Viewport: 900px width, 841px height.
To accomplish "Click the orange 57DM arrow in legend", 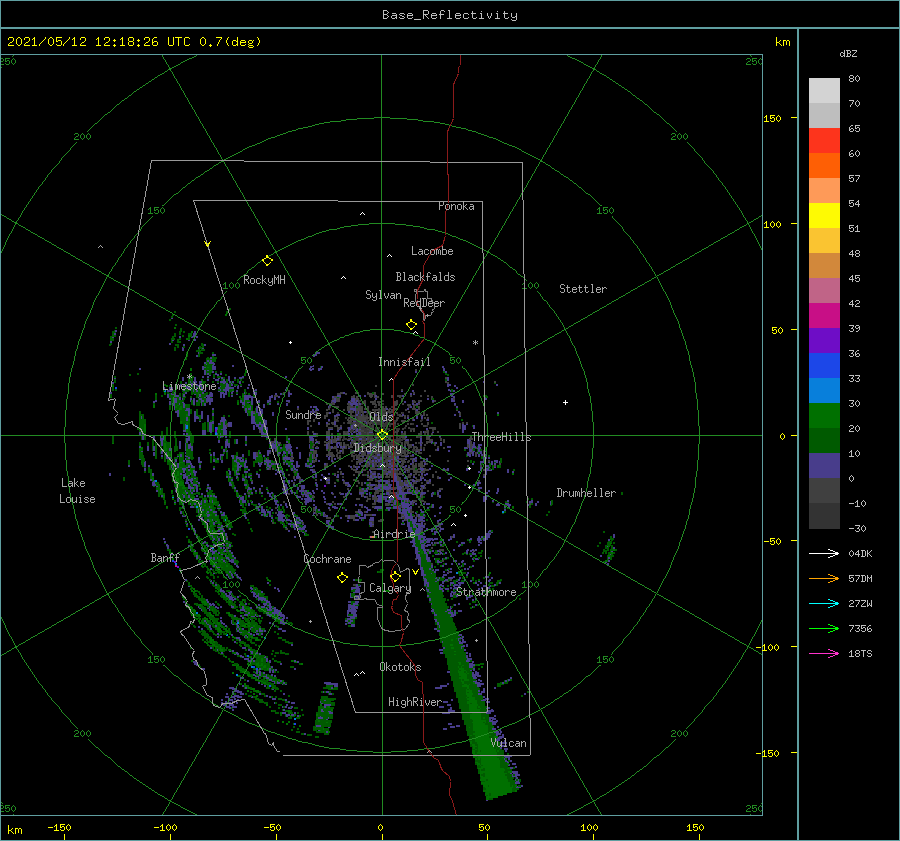I will (824, 579).
